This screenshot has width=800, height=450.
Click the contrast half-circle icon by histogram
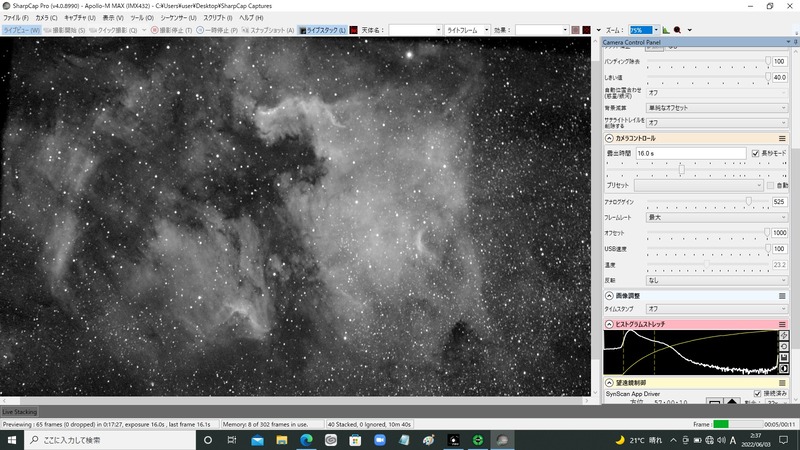(x=784, y=368)
